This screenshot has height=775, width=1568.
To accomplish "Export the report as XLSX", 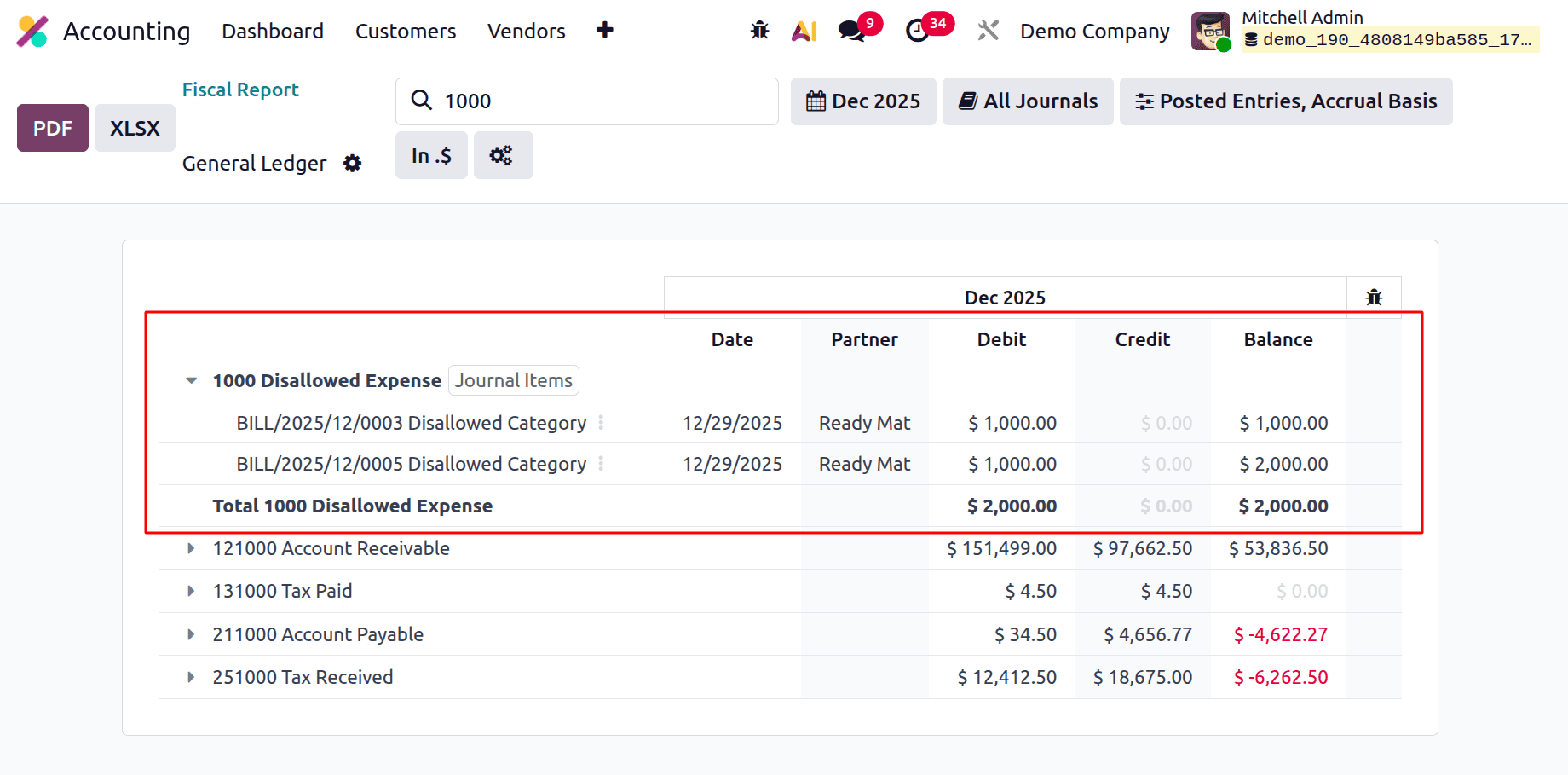I will click(135, 128).
